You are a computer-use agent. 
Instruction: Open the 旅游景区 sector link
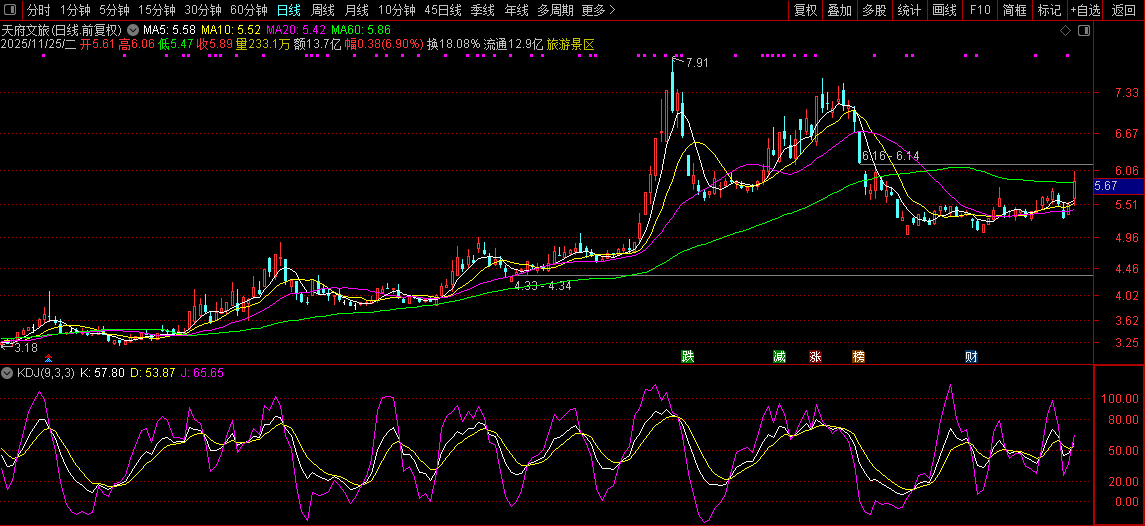tap(570, 45)
